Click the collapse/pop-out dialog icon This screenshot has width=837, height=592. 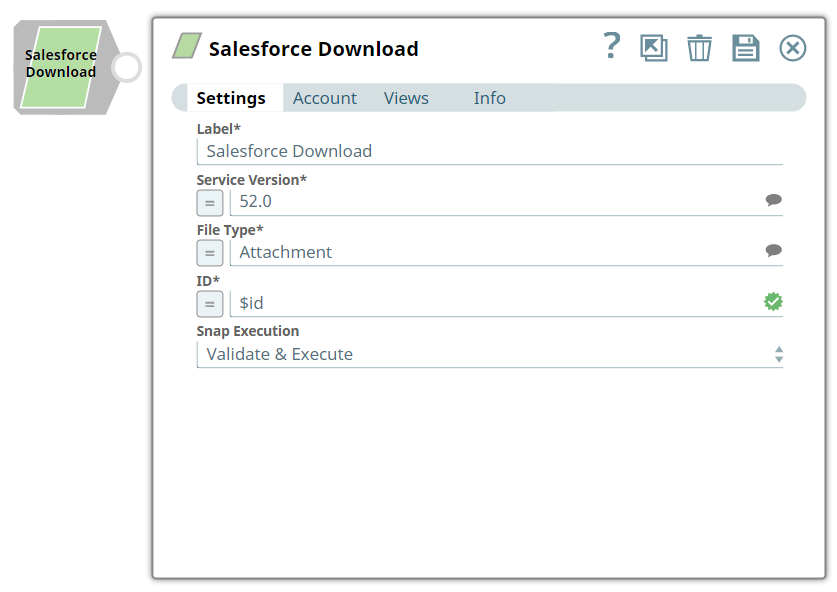point(654,48)
